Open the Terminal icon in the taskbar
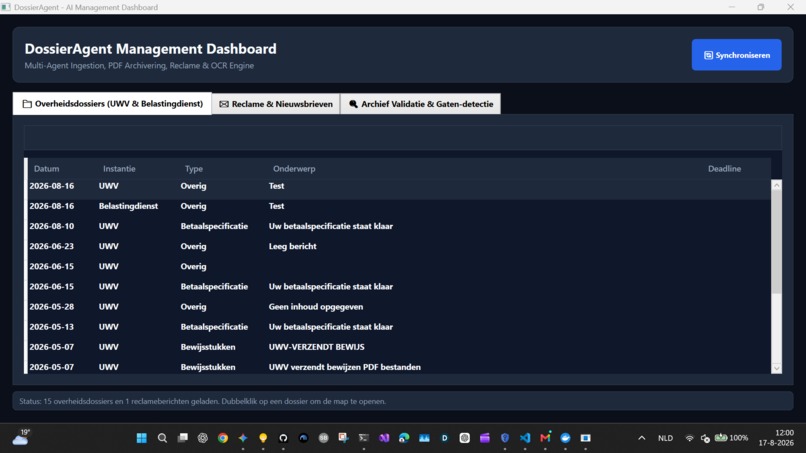 click(x=364, y=438)
